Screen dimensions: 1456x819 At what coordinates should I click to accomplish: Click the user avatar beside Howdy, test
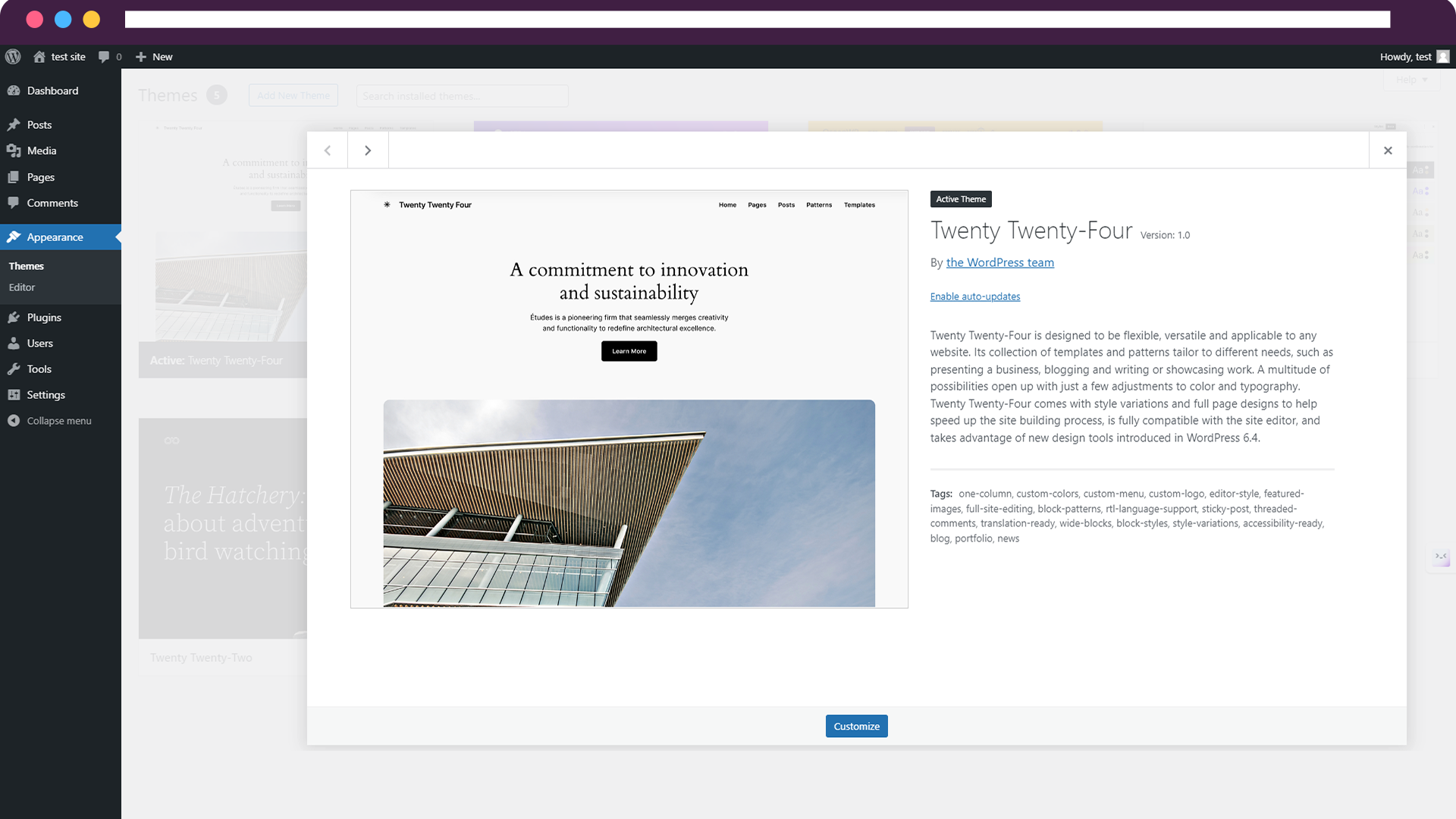click(1443, 57)
